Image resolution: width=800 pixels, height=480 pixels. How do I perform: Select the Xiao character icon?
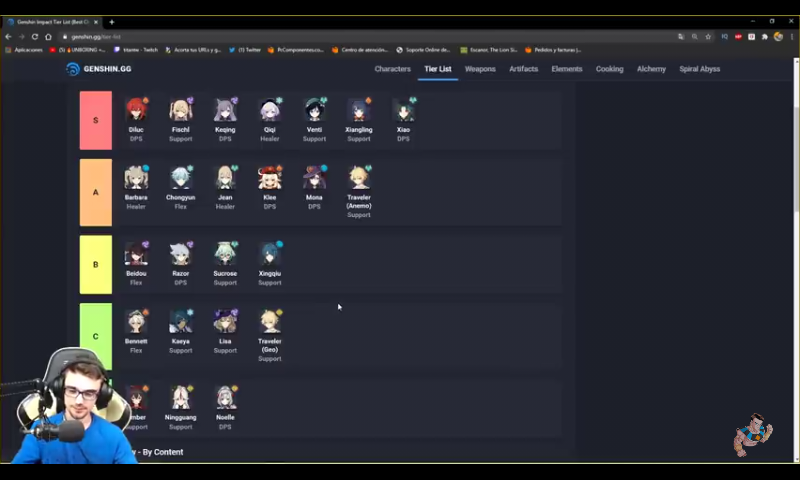click(403, 110)
